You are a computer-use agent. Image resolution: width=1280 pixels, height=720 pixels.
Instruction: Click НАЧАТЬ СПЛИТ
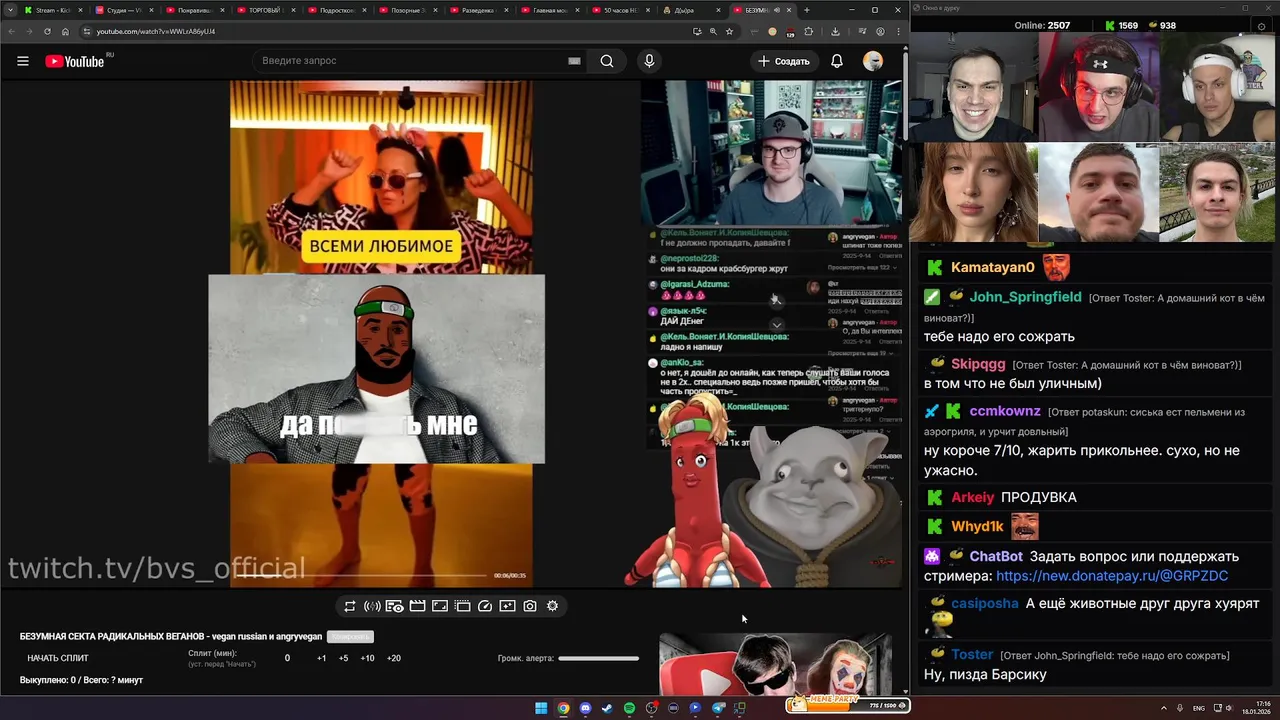(x=58, y=658)
